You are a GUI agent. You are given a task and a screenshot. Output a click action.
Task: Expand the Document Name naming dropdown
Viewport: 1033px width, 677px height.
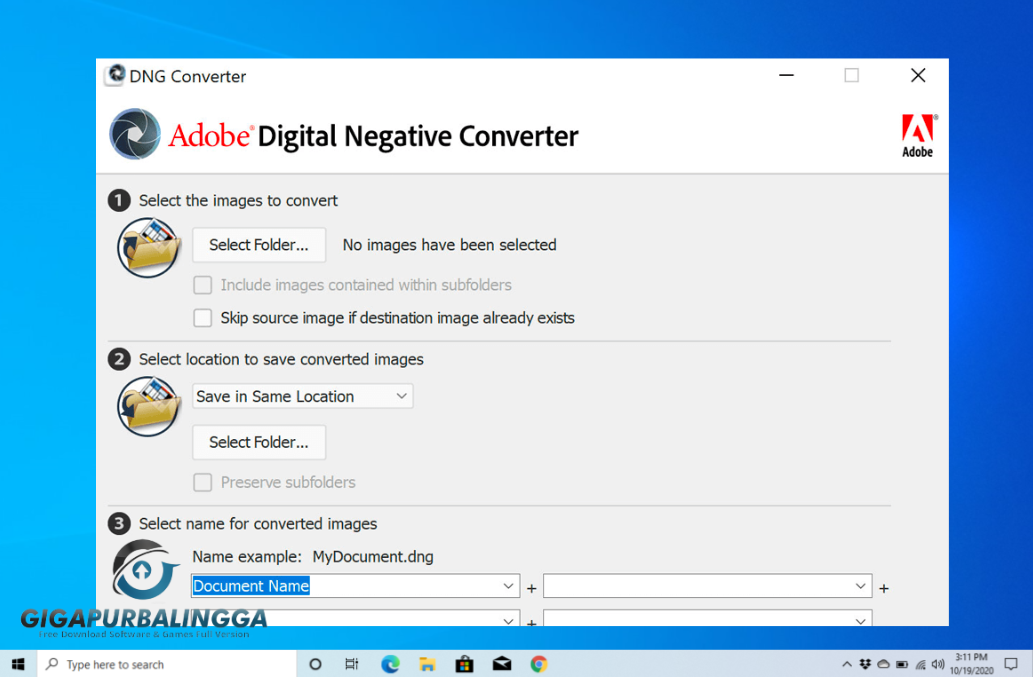point(507,586)
